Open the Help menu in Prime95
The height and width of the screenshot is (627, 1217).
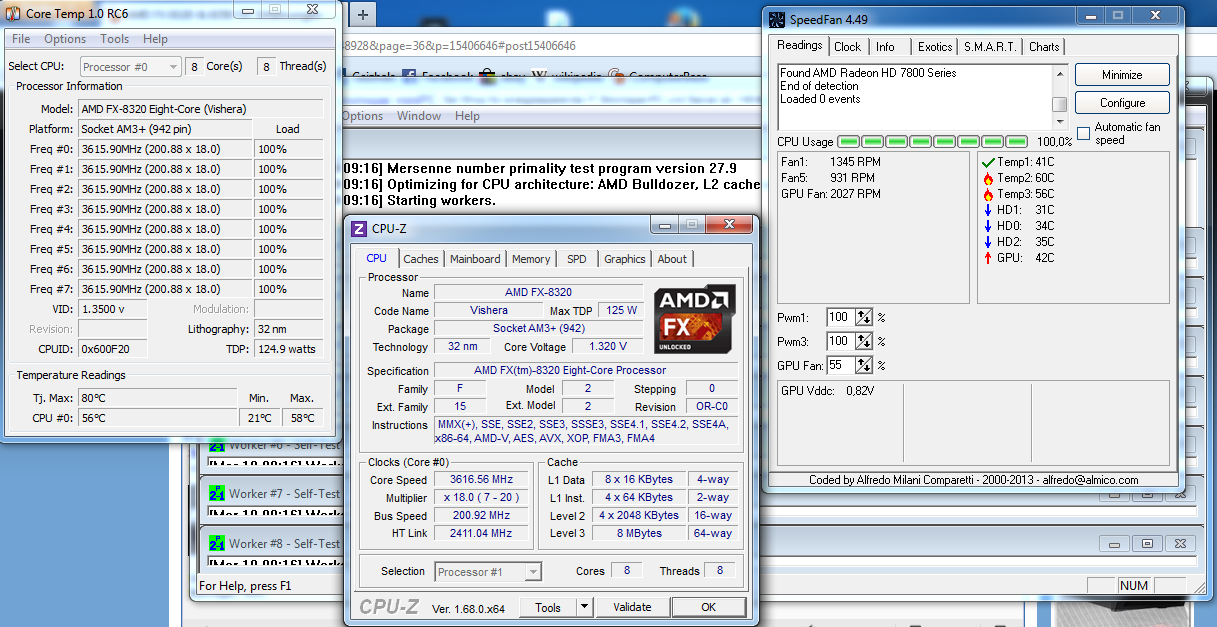tap(467, 116)
